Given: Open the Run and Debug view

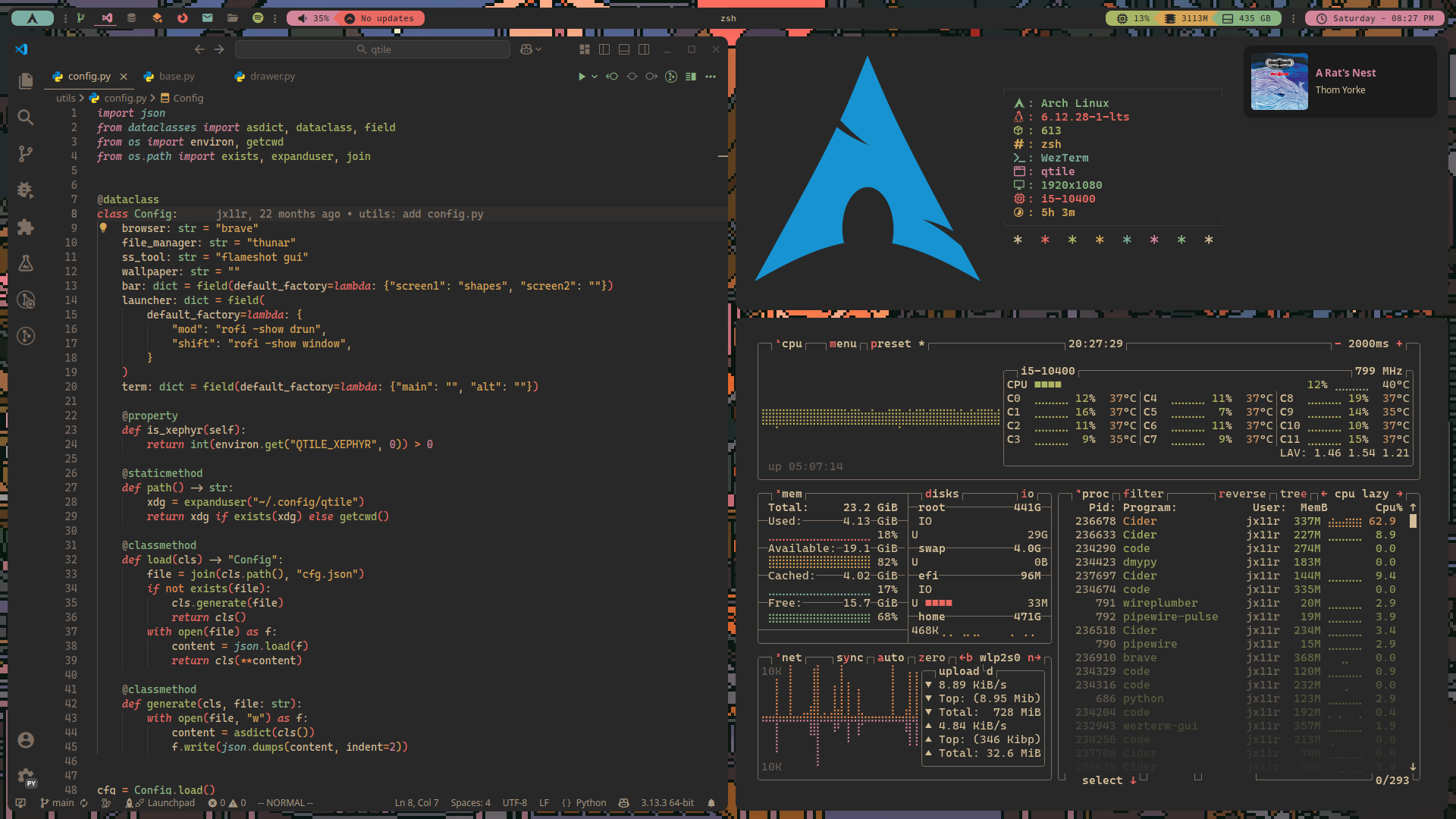Looking at the screenshot, I should point(26,190).
